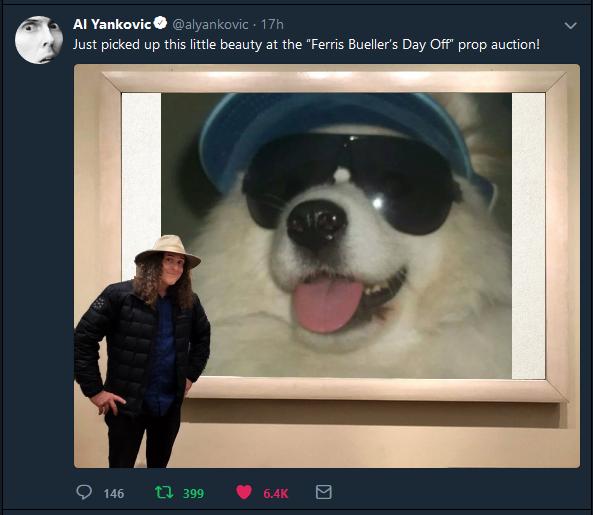
Task: Send tweet via Direct Message envelope icon
Action: [x=324, y=492]
